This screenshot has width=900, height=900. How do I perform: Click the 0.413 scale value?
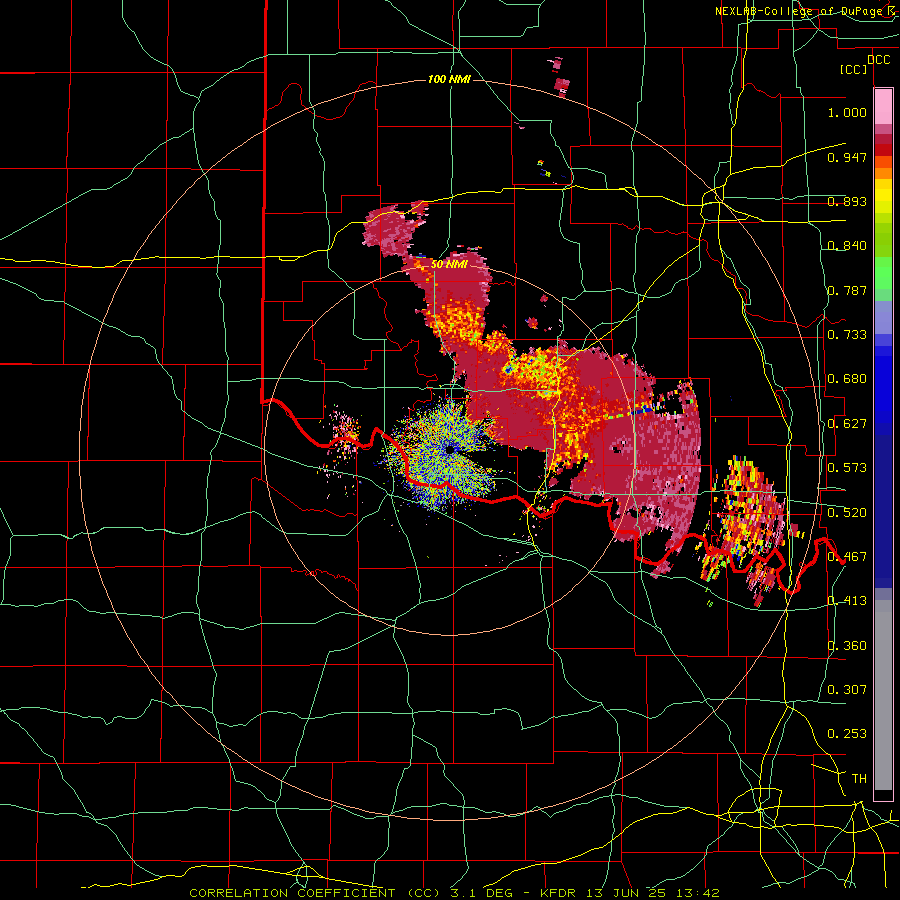tap(847, 600)
